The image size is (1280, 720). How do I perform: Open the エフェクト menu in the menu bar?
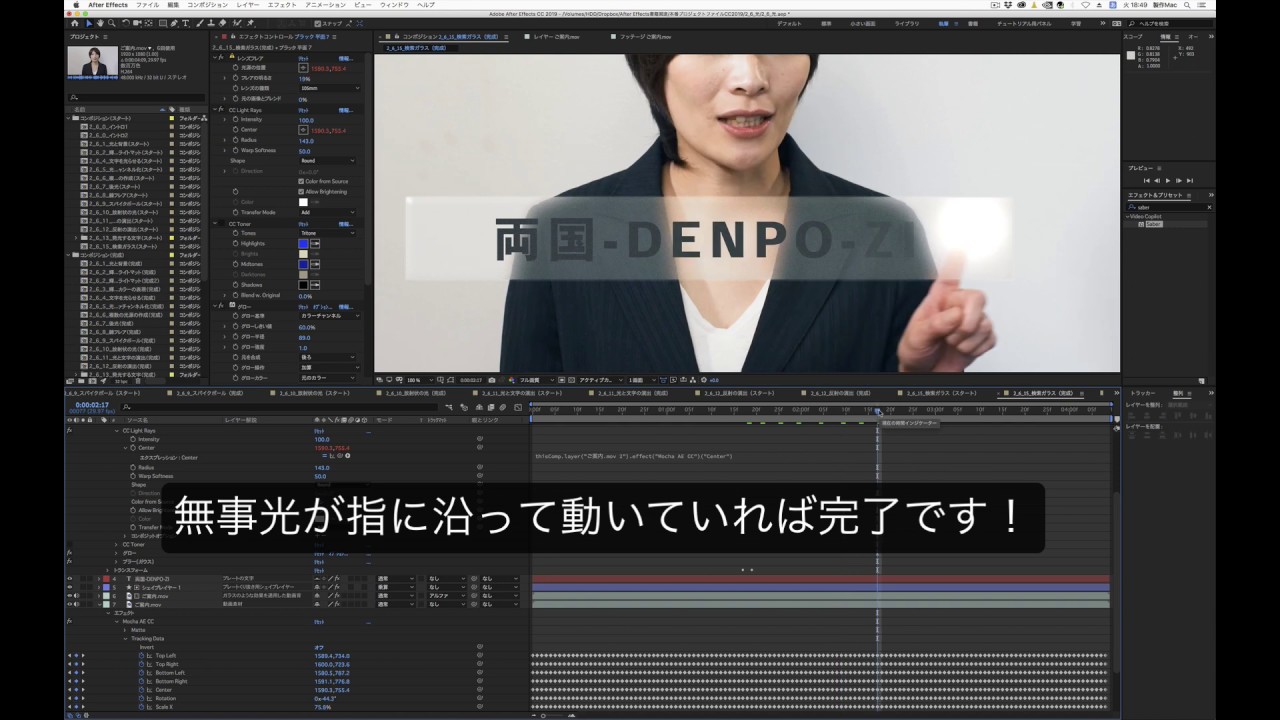(x=282, y=5)
